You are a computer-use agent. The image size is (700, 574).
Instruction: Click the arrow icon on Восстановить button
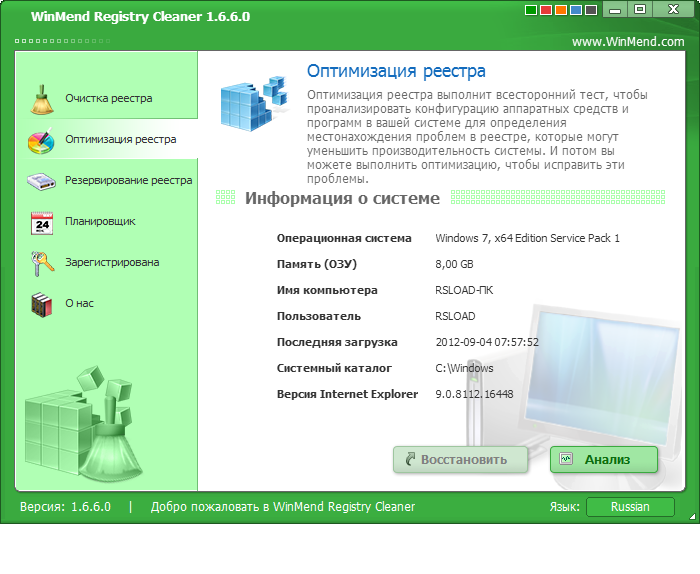410,459
